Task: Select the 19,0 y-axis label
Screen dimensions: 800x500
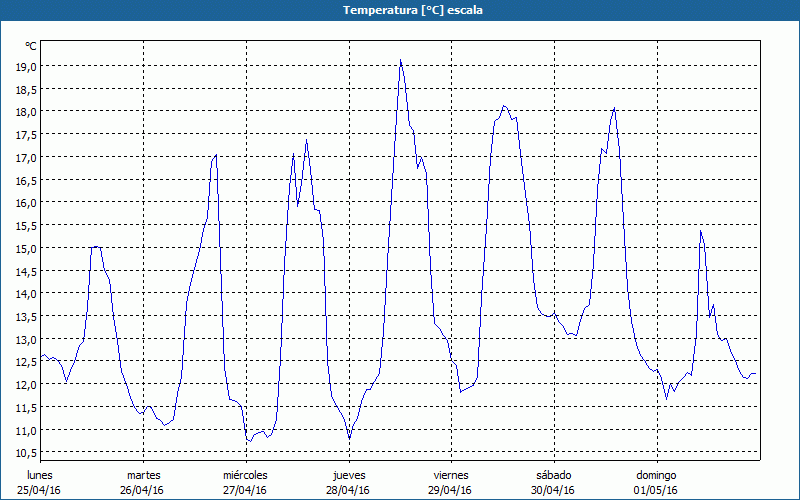Action: (x=28, y=66)
